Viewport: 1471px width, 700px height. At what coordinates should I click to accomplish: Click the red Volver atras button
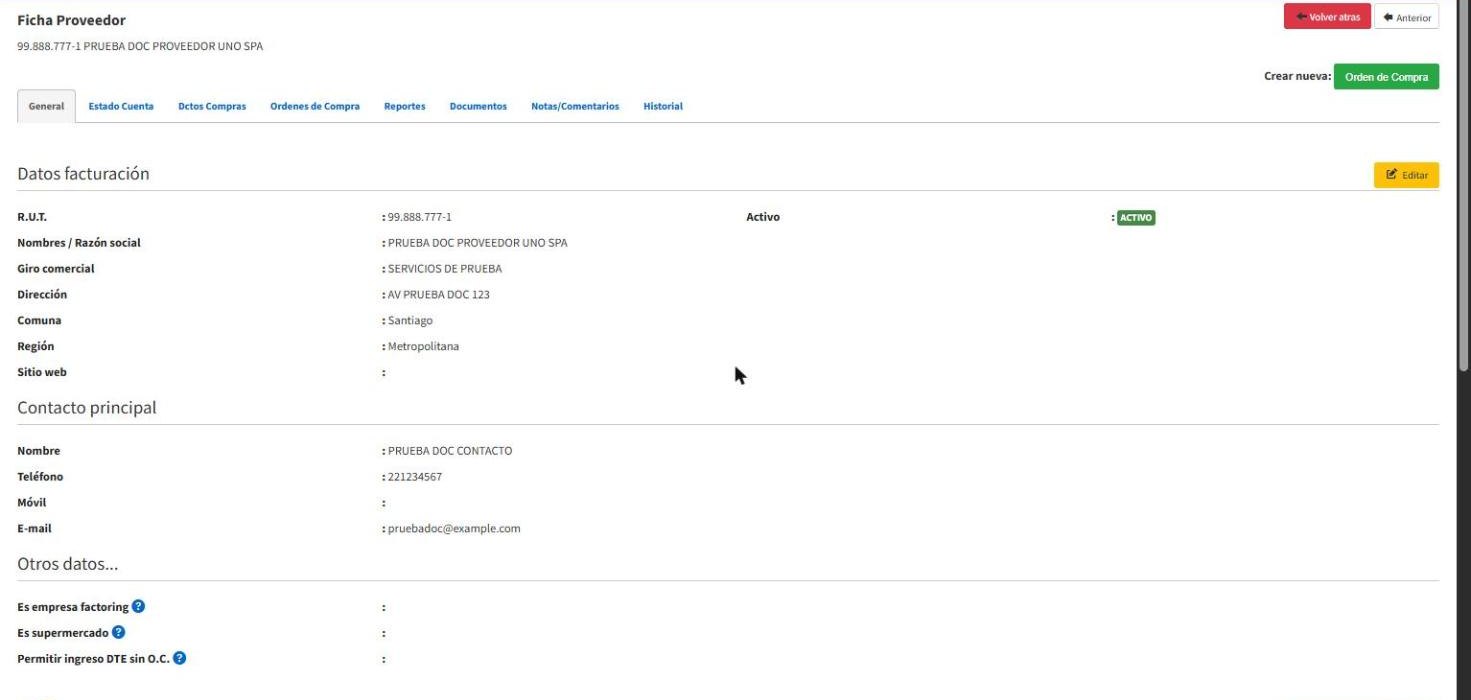click(x=1327, y=17)
